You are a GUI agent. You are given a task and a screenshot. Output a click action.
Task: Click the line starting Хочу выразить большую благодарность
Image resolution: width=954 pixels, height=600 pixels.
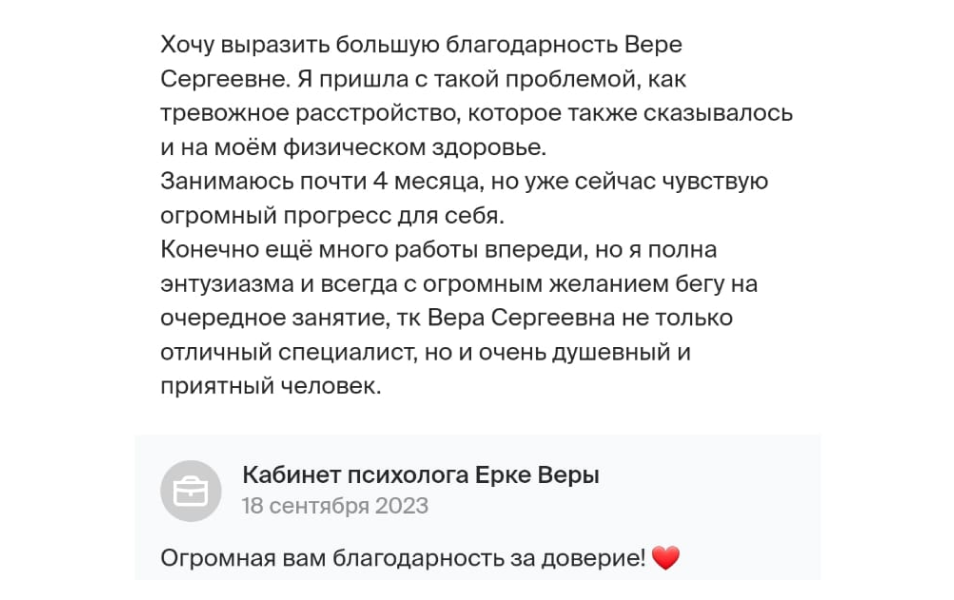coord(421,45)
